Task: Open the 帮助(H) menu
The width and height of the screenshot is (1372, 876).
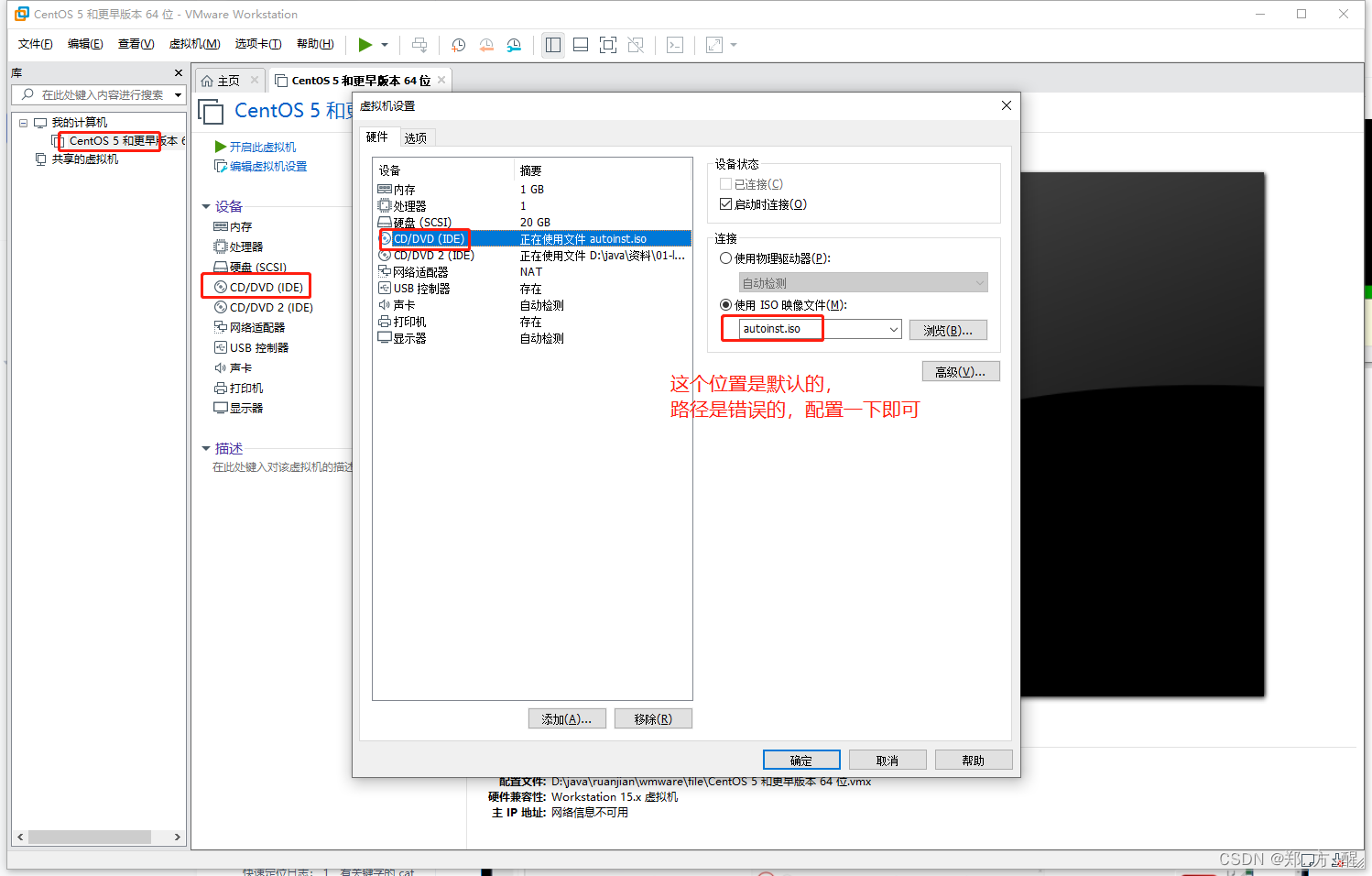Action: click(315, 44)
